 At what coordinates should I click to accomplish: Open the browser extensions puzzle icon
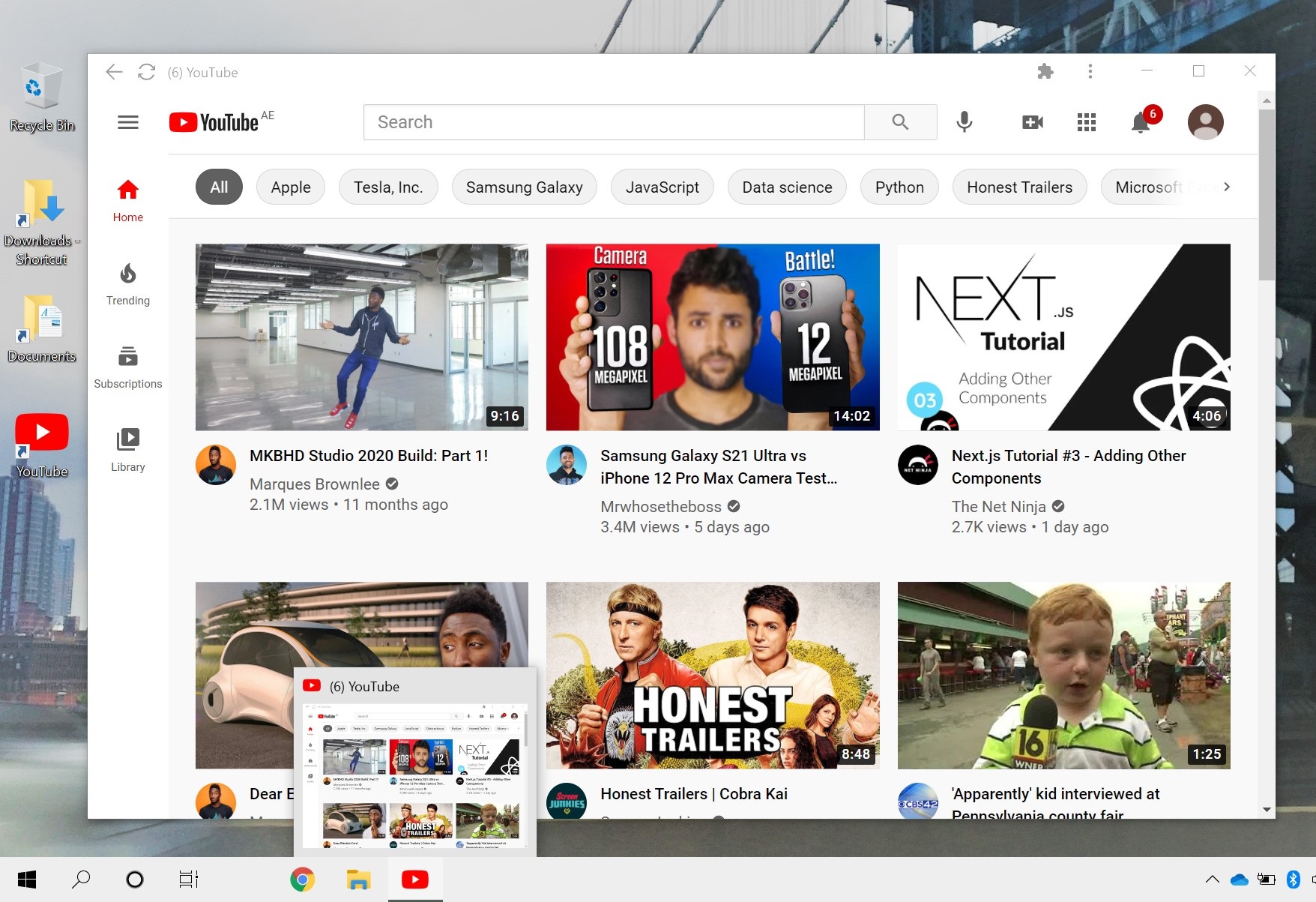[x=1045, y=72]
